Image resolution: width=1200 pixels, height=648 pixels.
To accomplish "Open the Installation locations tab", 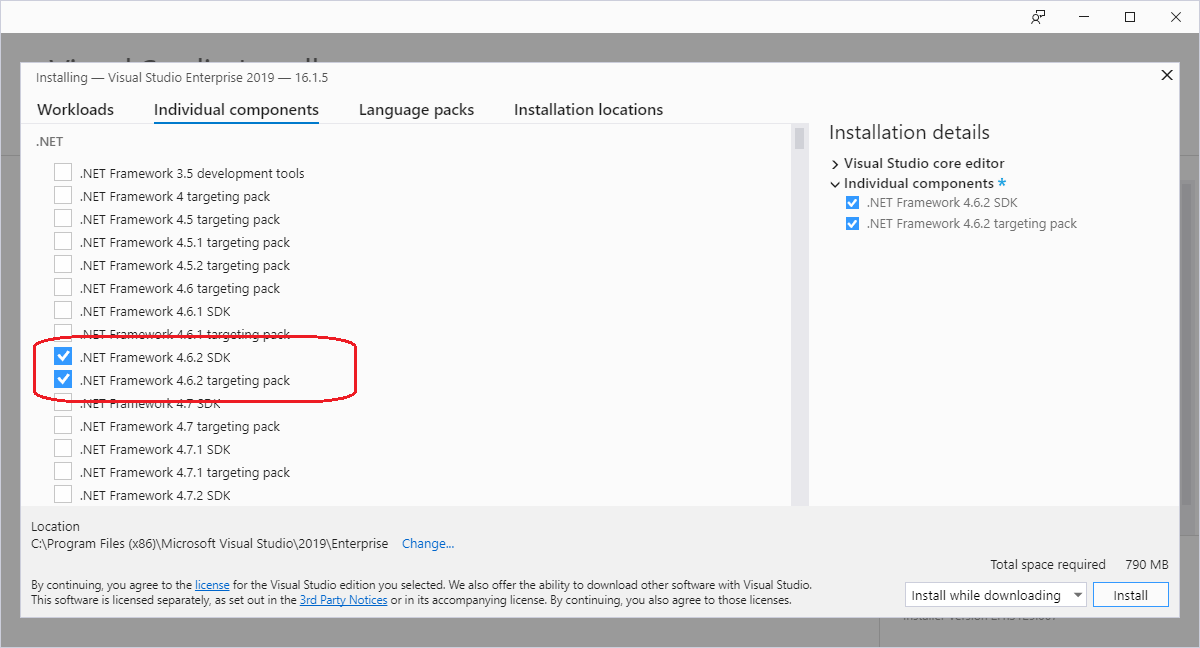I will coord(588,110).
